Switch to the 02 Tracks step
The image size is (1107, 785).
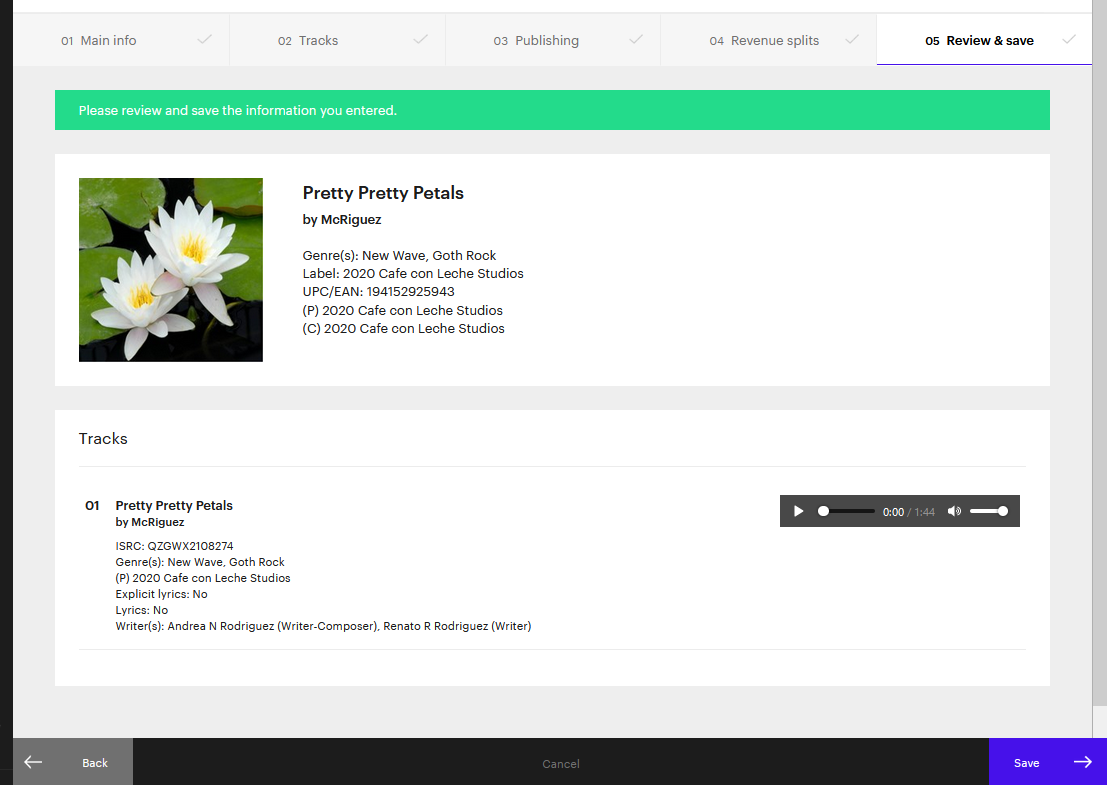click(x=309, y=41)
